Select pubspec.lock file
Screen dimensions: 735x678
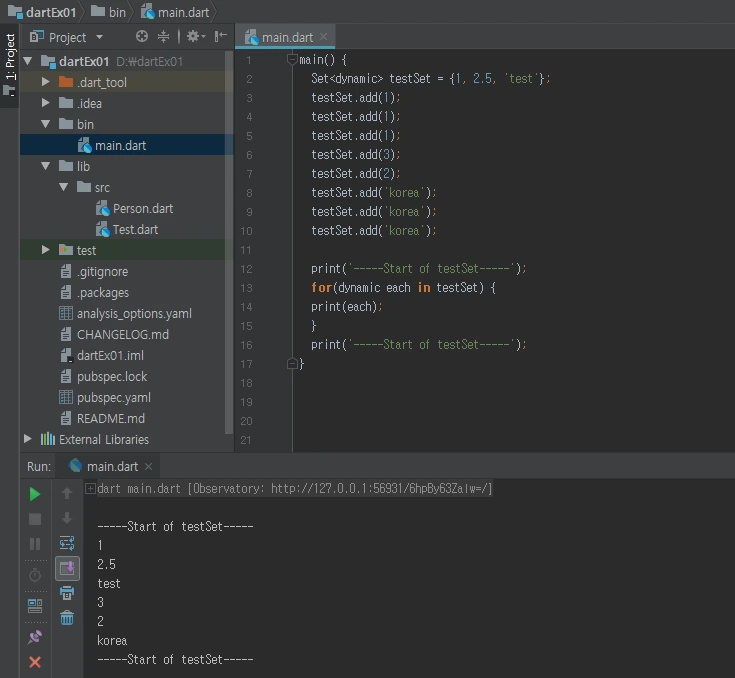click(103, 377)
